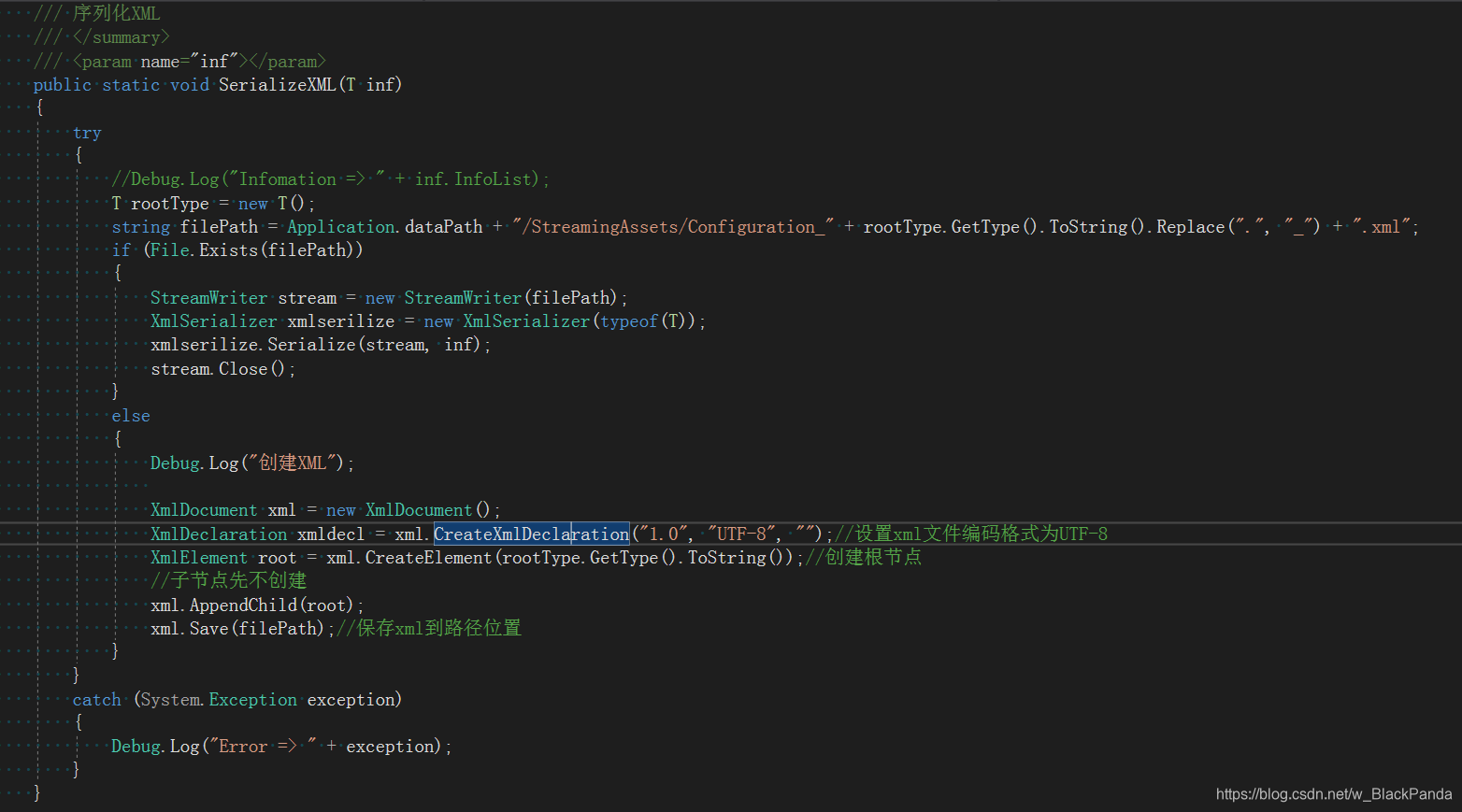Click the SerializeXML method name

click(278, 84)
